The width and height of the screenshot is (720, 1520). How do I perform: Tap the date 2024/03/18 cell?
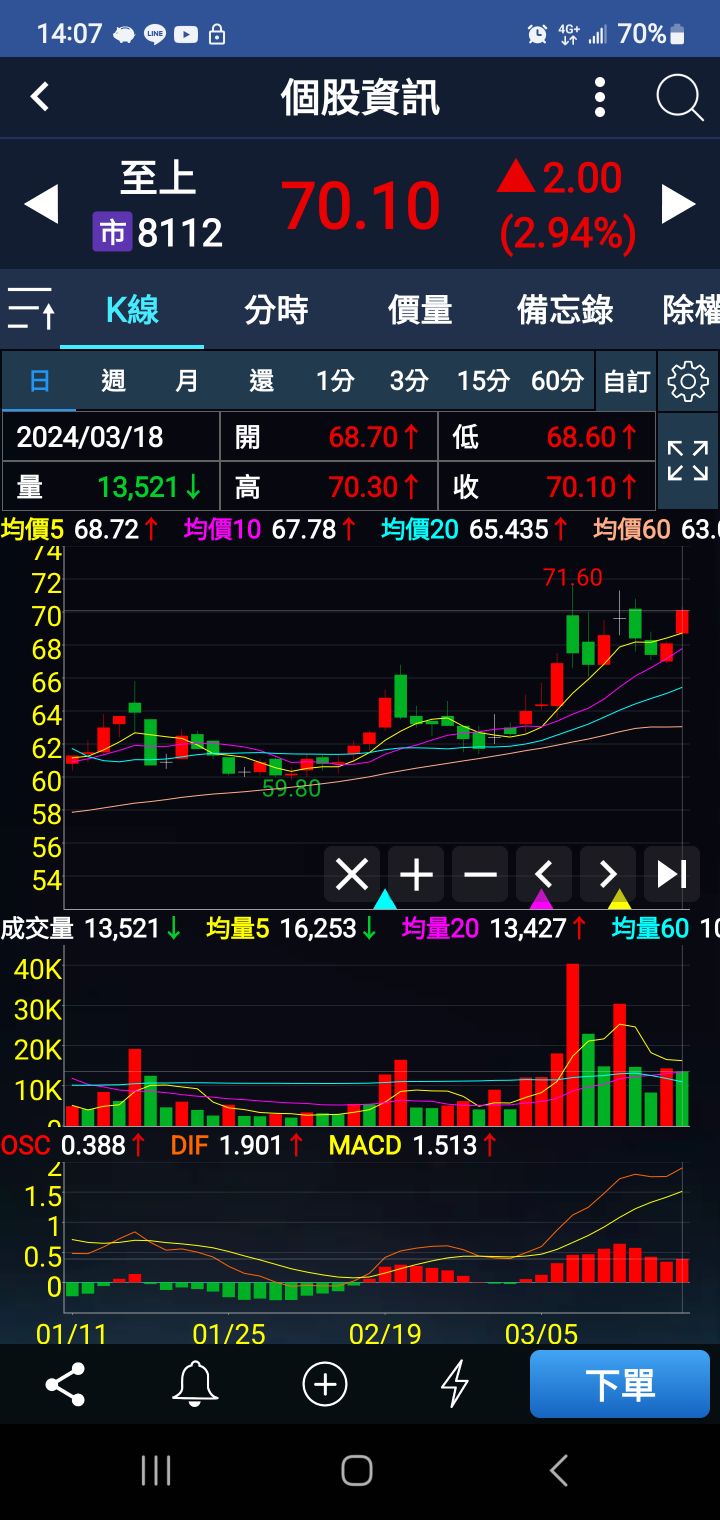(111, 437)
